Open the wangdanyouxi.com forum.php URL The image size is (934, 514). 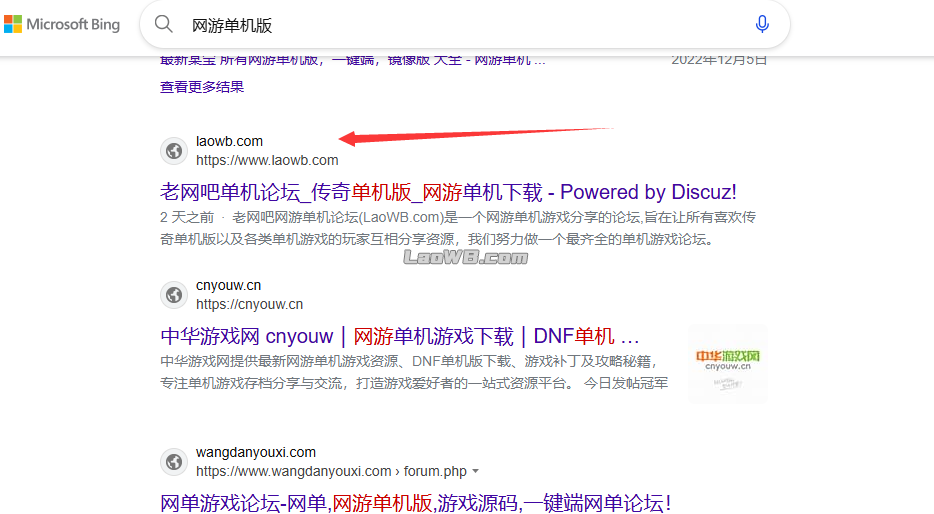pyautogui.click(x=331, y=471)
